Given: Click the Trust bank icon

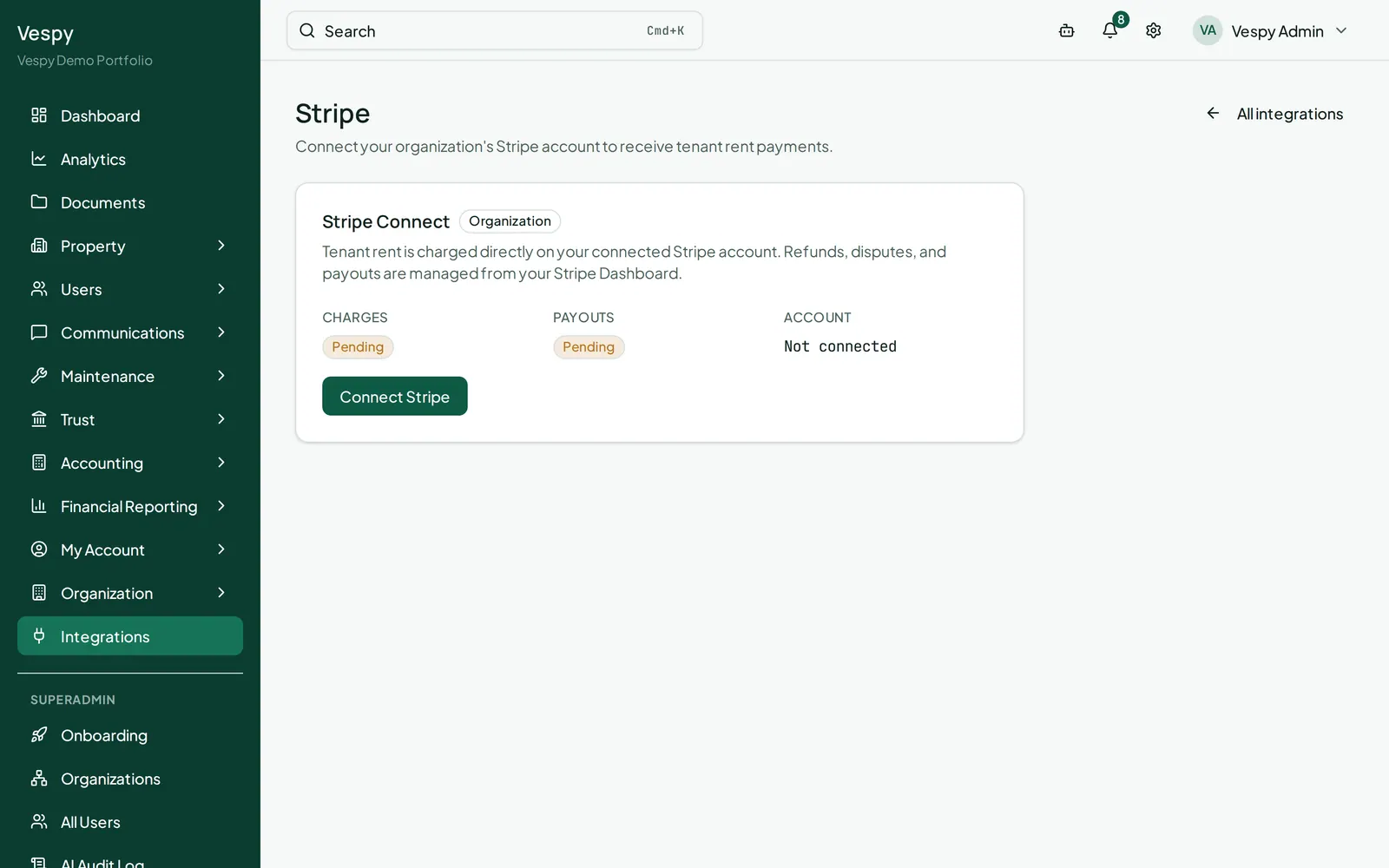Looking at the screenshot, I should (x=39, y=419).
